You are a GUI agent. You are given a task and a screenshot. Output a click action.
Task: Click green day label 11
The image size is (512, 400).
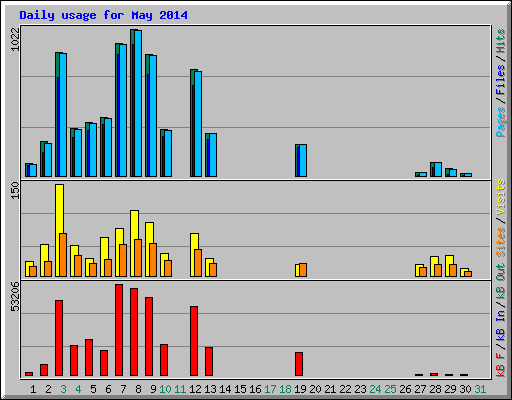[180, 389]
